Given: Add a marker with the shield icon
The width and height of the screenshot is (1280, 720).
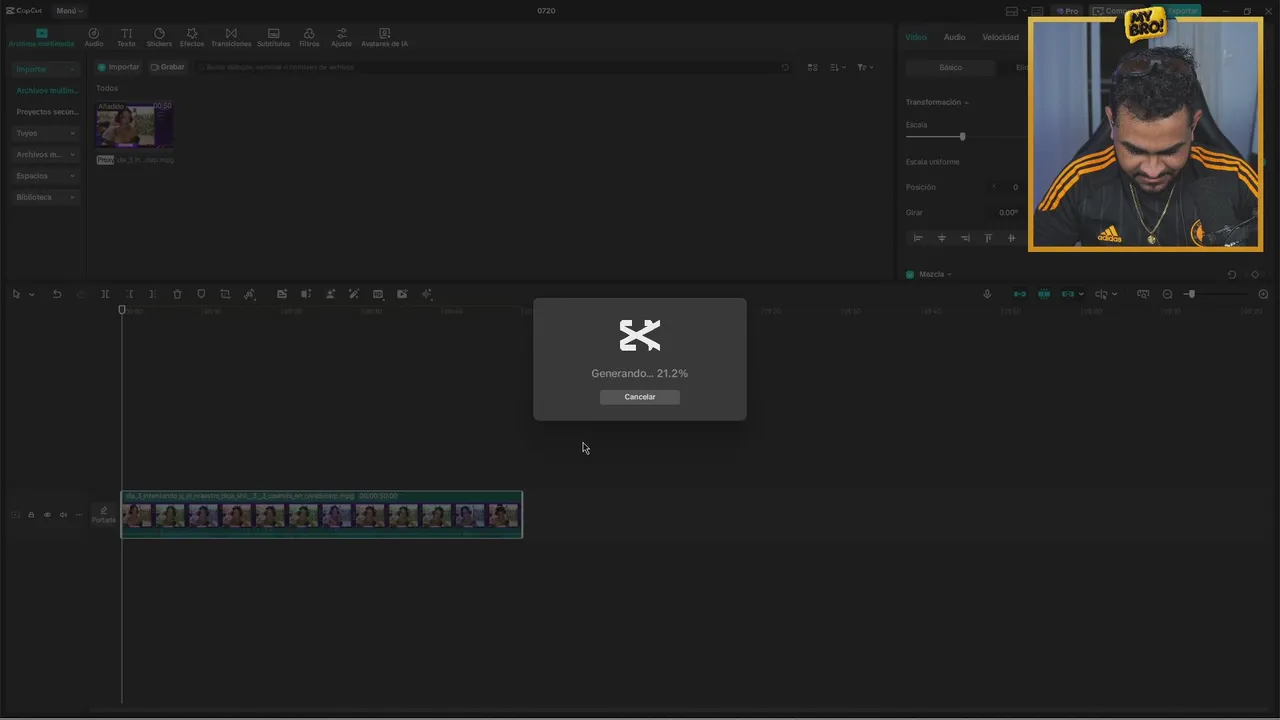Looking at the screenshot, I should (x=201, y=294).
